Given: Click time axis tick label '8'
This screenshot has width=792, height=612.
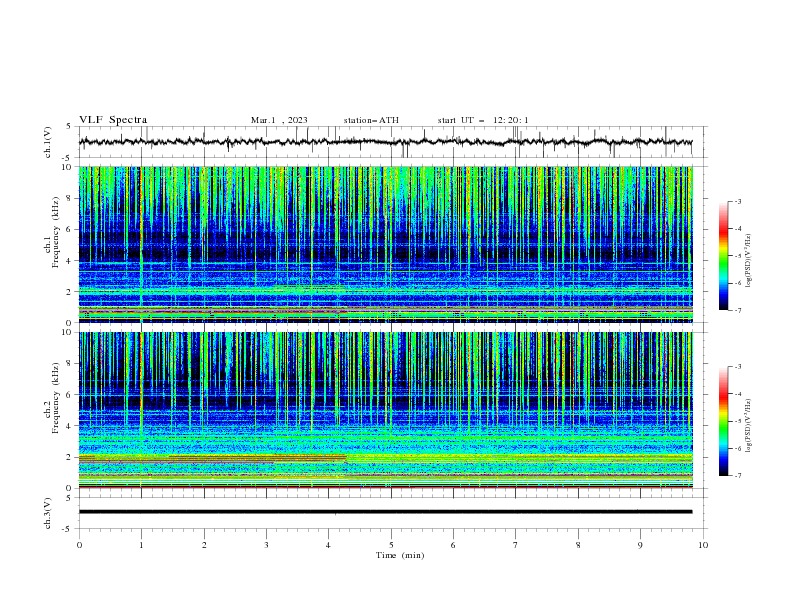Looking at the screenshot, I should tap(578, 545).
